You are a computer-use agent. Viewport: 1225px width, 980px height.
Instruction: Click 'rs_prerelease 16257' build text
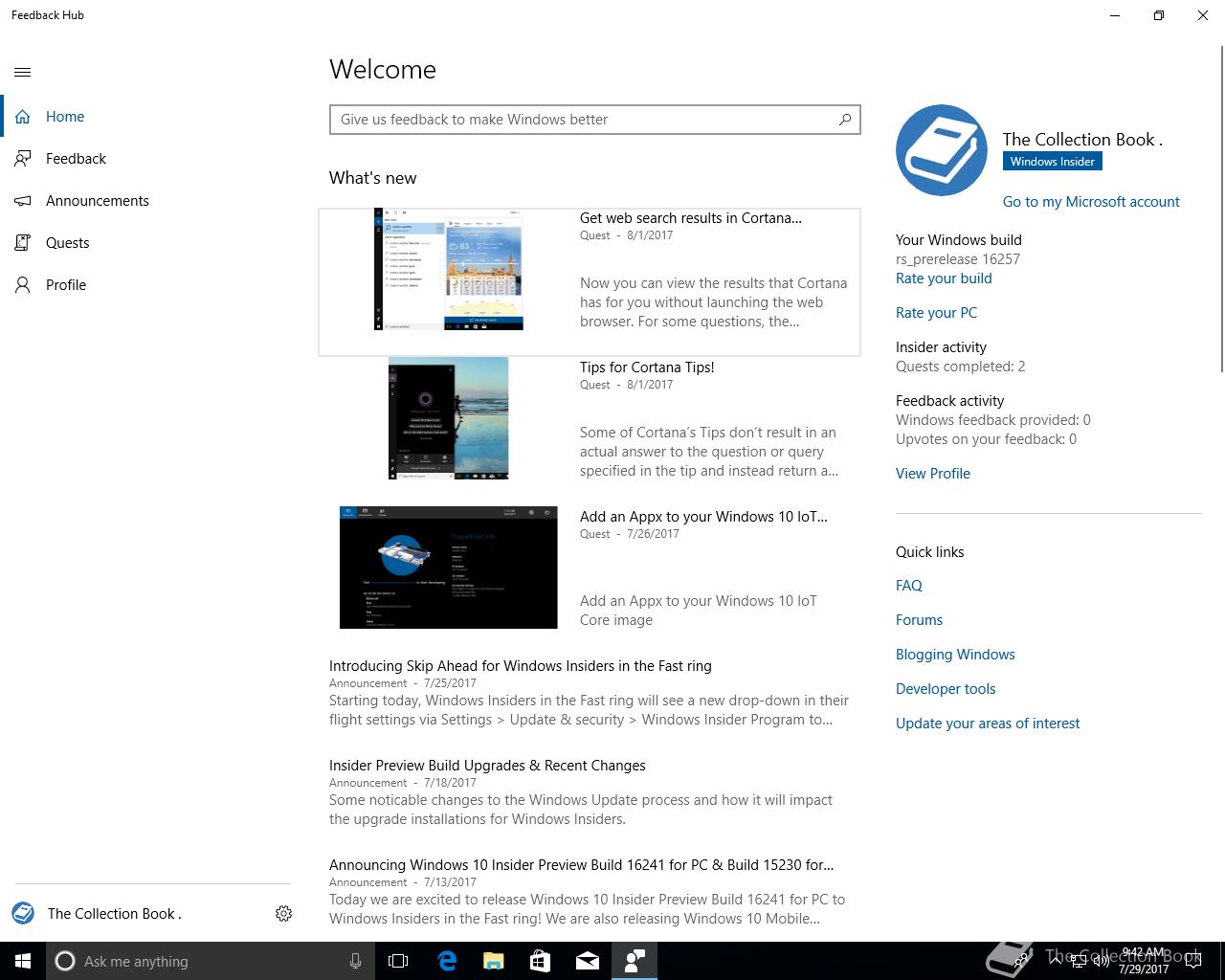tap(958, 259)
